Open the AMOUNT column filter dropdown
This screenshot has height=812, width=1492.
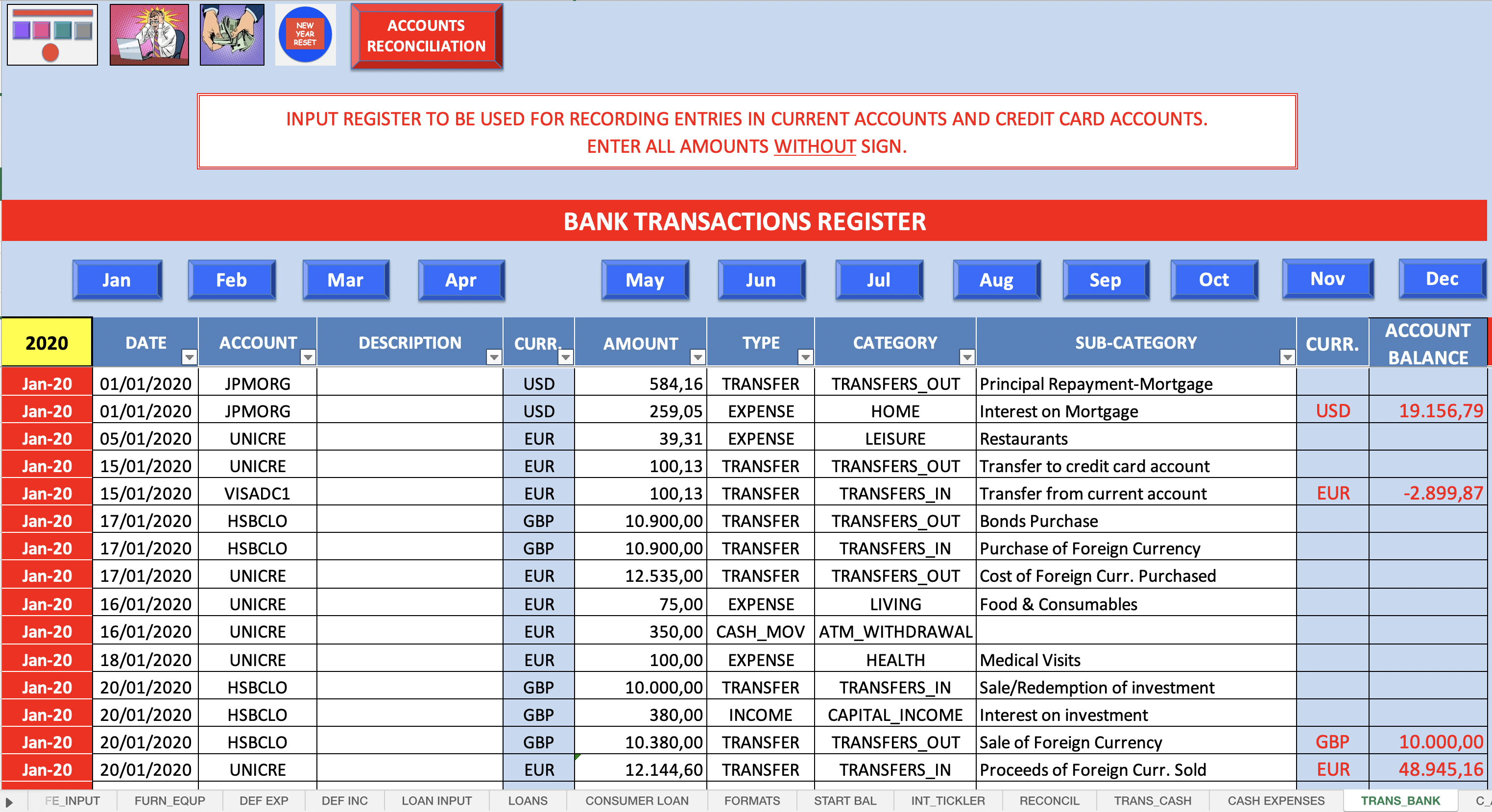pos(698,357)
